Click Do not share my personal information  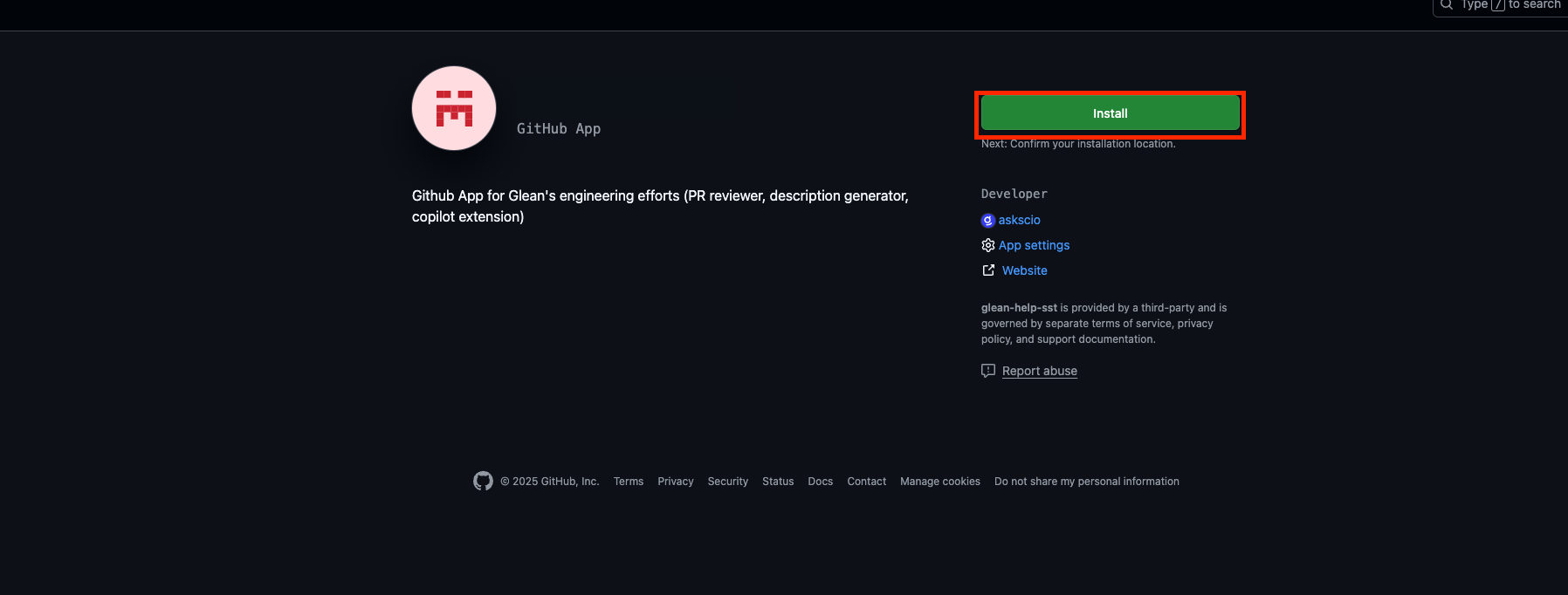click(x=1086, y=482)
